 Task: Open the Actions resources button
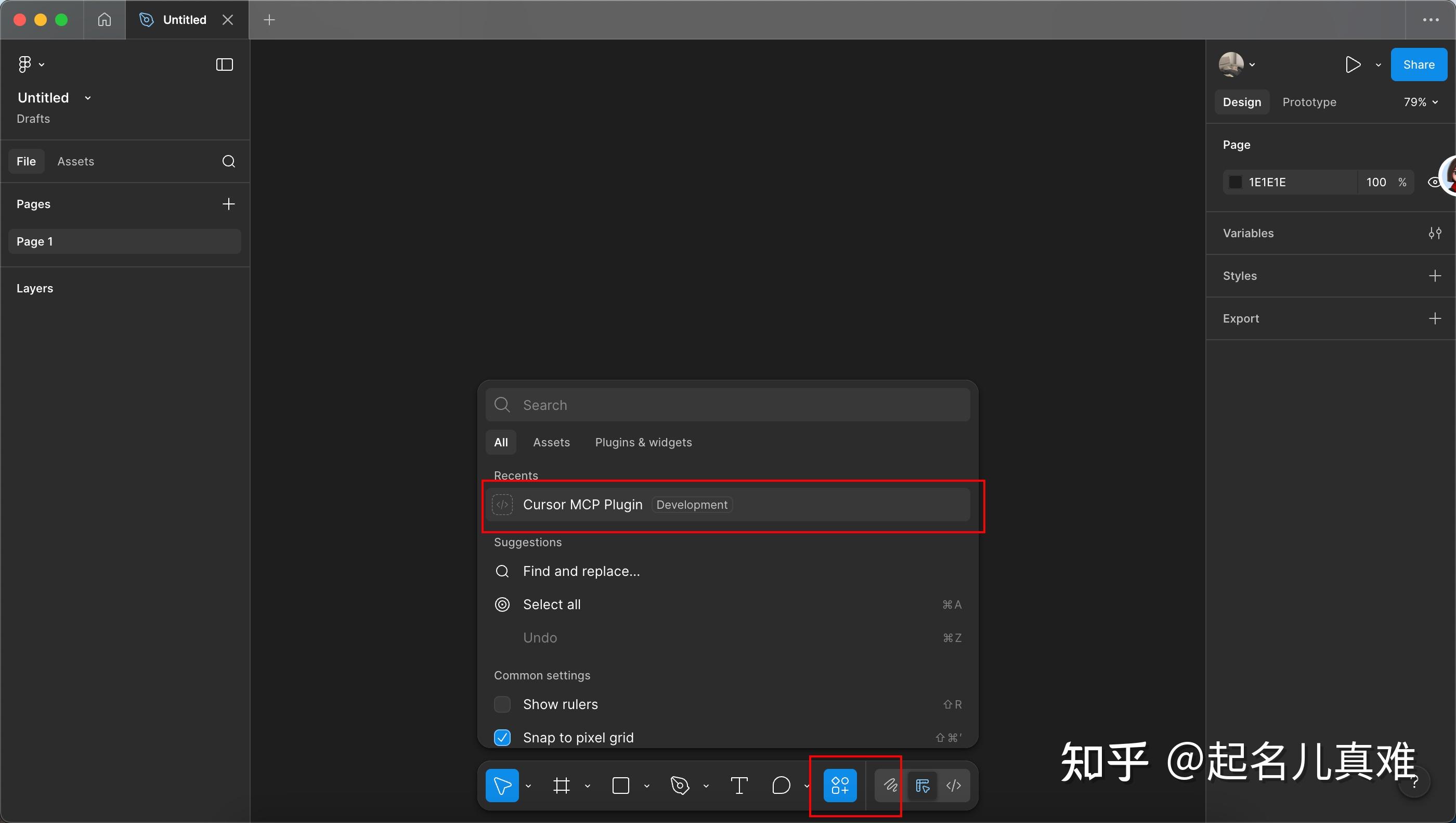[840, 786]
